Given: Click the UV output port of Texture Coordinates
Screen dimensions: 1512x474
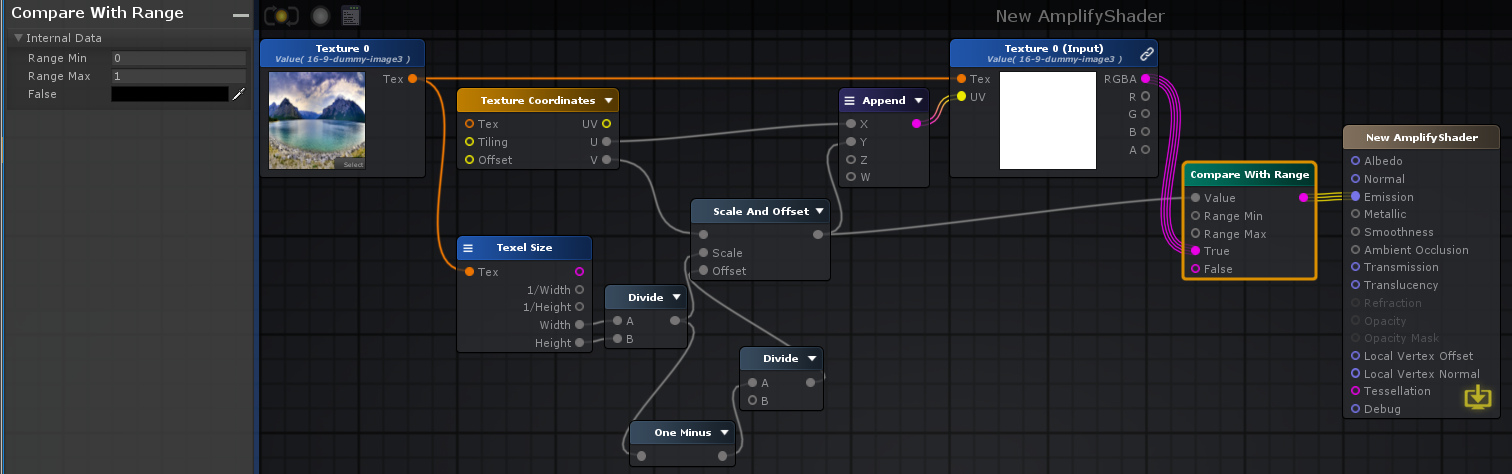Looking at the screenshot, I should click(606, 124).
